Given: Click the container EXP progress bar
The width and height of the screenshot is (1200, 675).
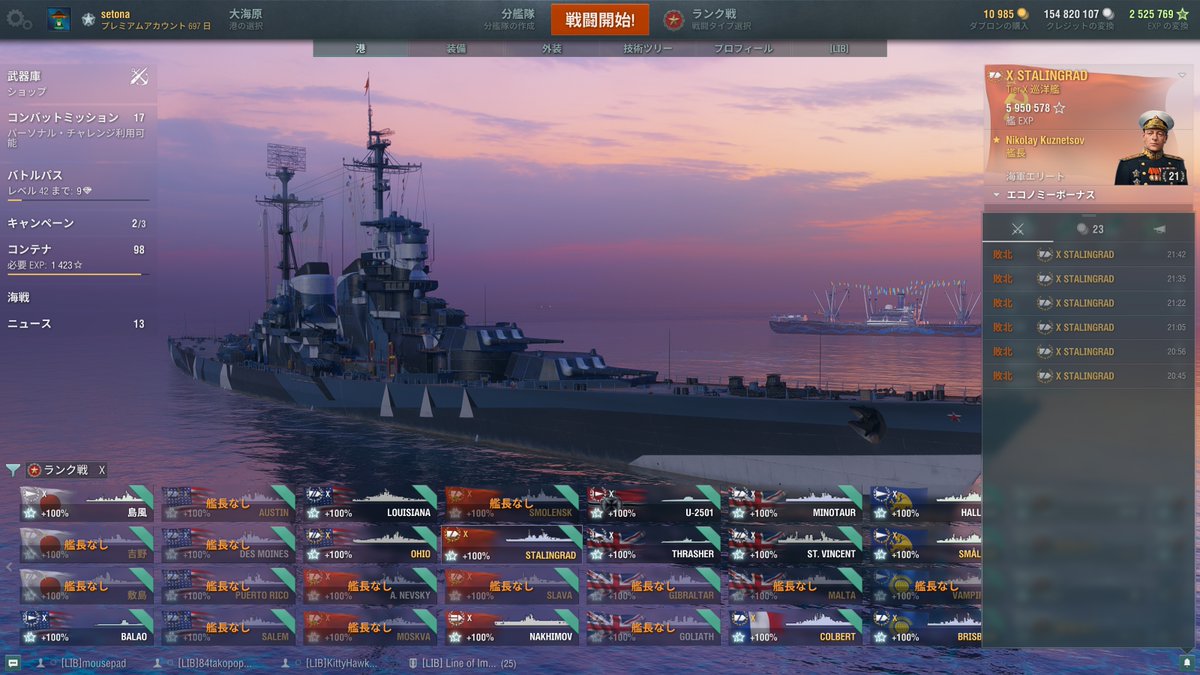Looking at the screenshot, I should [78, 274].
